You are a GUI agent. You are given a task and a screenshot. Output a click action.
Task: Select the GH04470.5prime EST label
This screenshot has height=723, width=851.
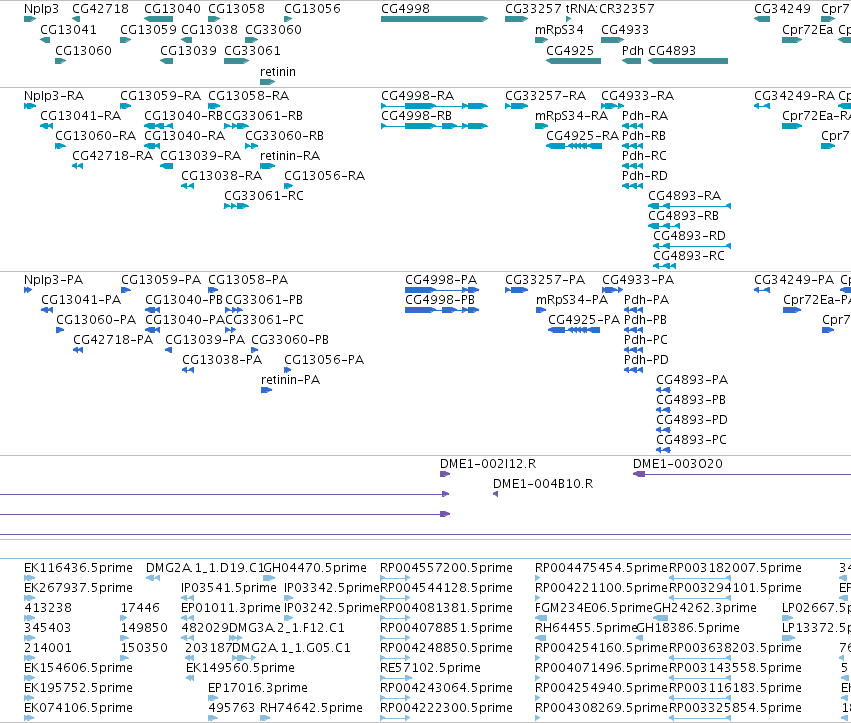315,568
